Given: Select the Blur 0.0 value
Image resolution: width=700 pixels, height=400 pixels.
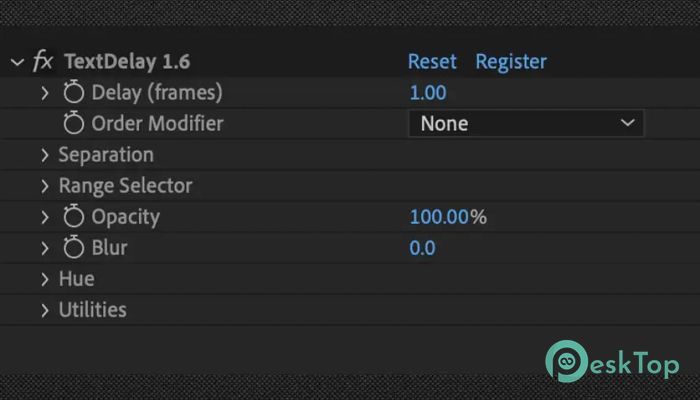Looking at the screenshot, I should 422,248.
